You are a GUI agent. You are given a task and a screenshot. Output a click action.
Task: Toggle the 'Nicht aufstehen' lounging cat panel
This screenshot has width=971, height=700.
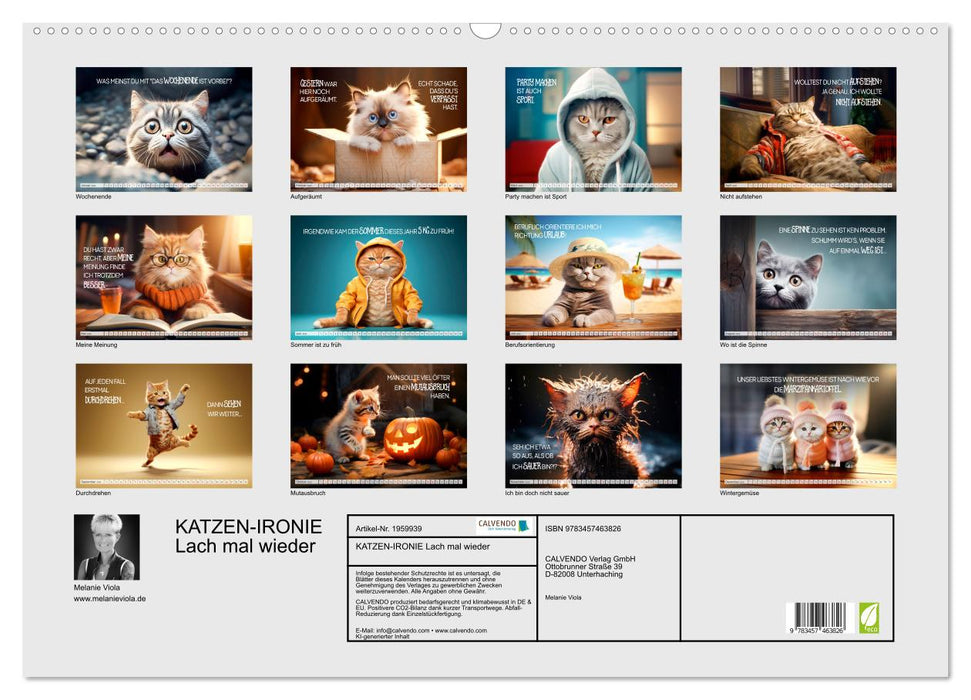[808, 128]
